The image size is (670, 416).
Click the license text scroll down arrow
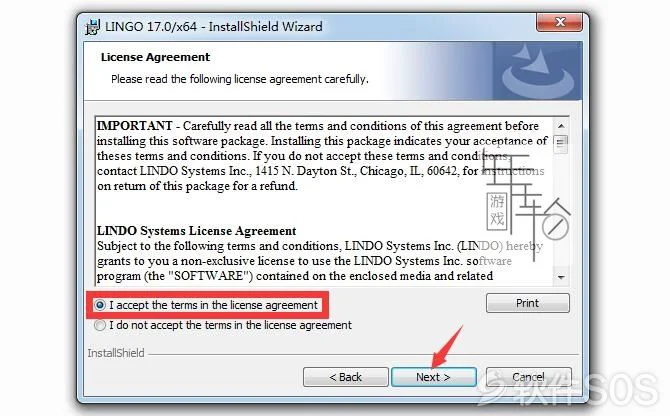tap(561, 278)
